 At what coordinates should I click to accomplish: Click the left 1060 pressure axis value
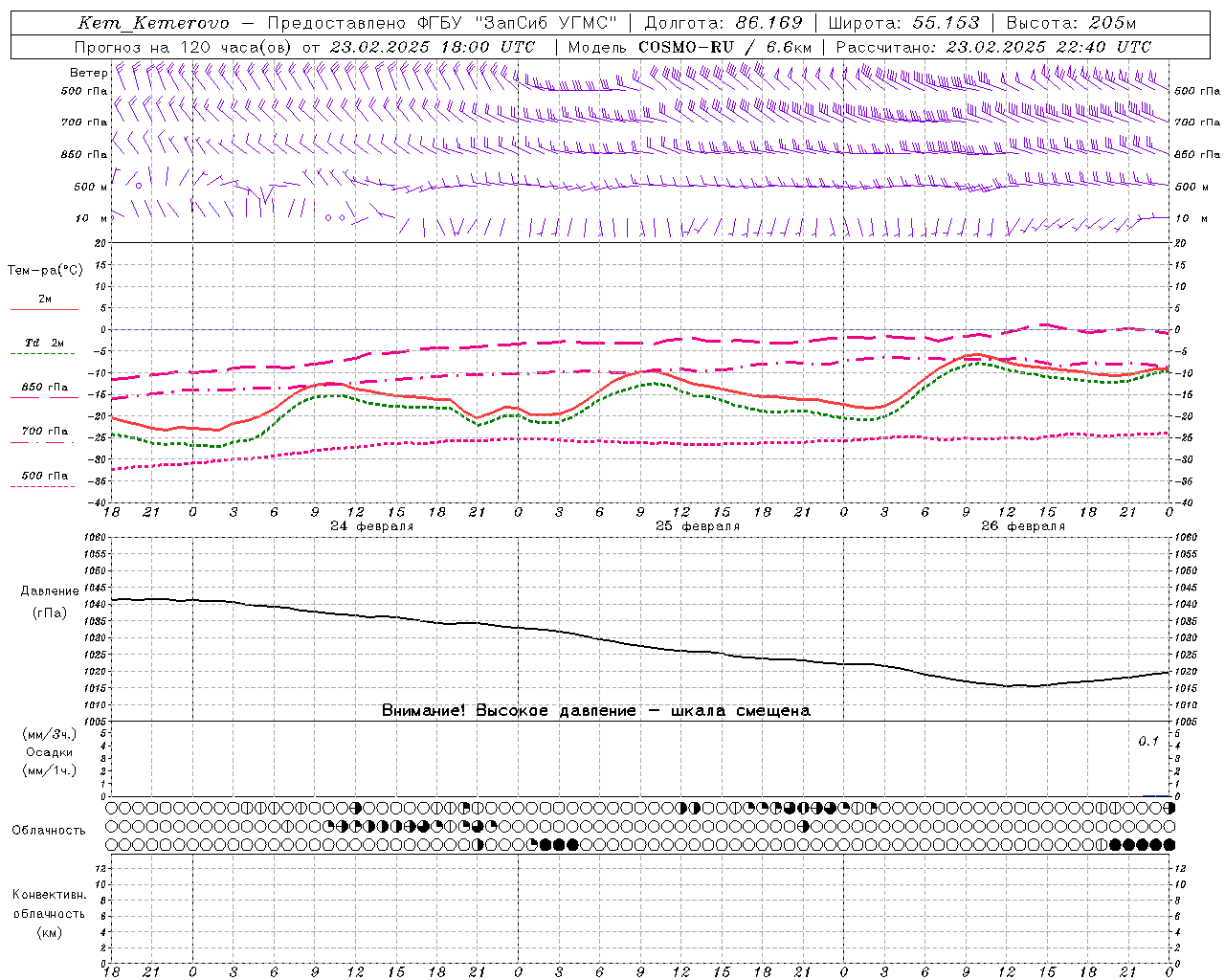tap(97, 537)
